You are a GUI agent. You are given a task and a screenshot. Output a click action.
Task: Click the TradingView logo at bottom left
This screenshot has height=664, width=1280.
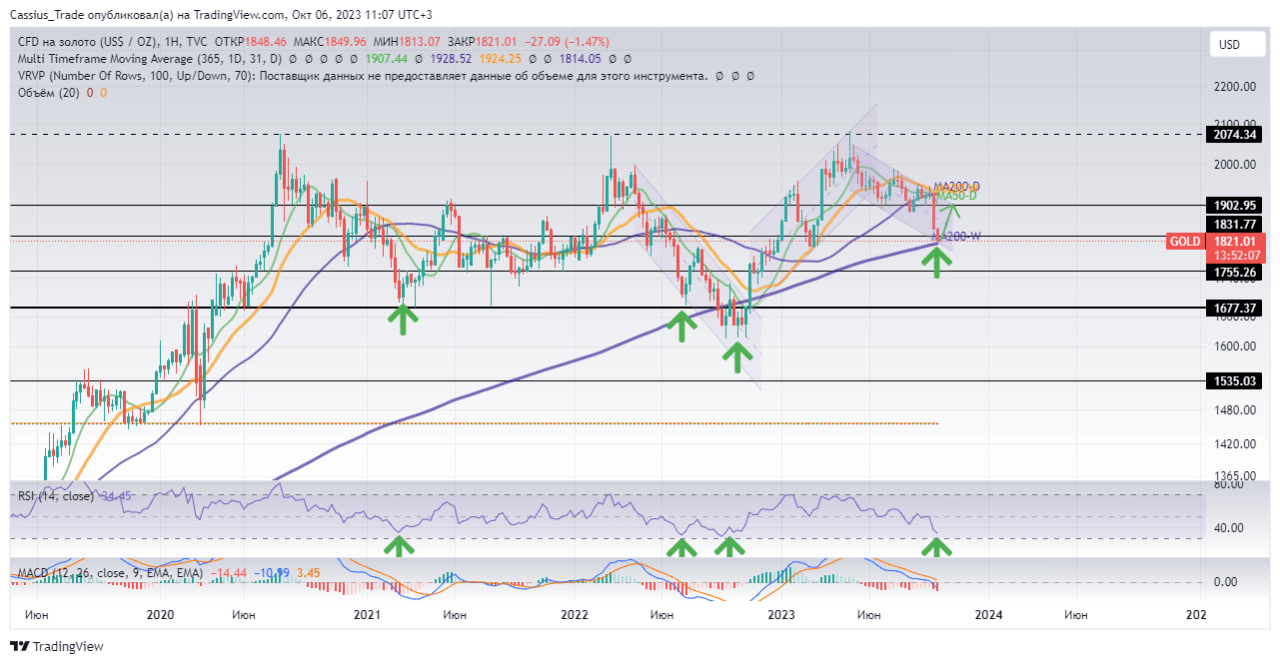click(x=56, y=647)
